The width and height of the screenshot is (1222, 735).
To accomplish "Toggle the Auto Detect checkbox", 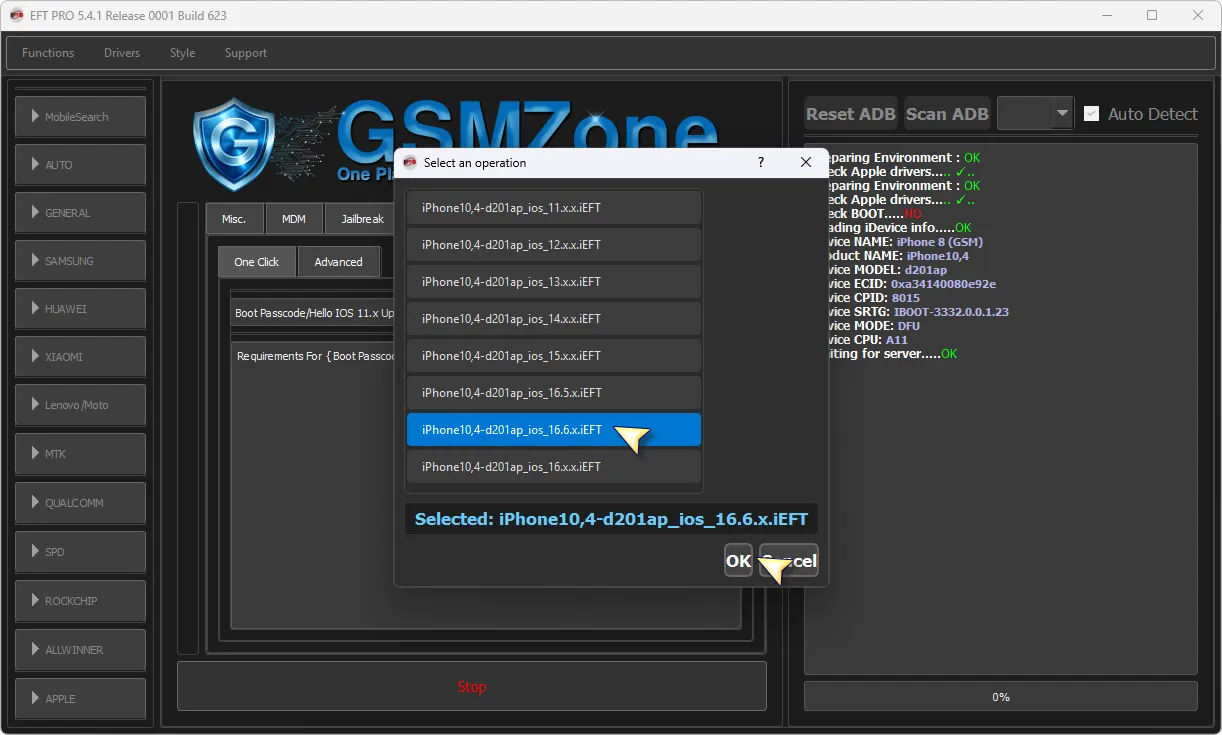I will (x=1092, y=114).
